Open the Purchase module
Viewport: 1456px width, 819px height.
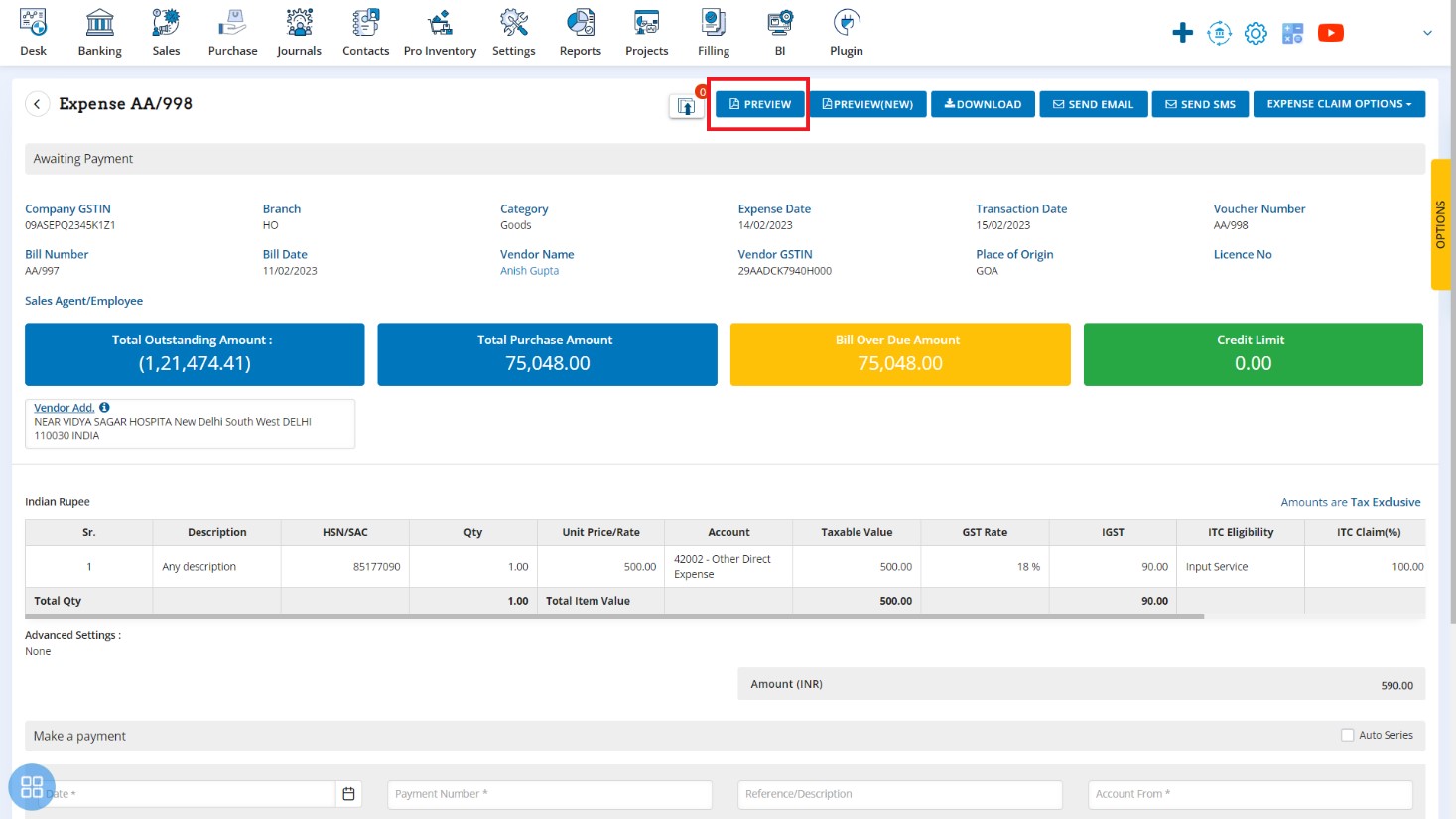point(232,33)
